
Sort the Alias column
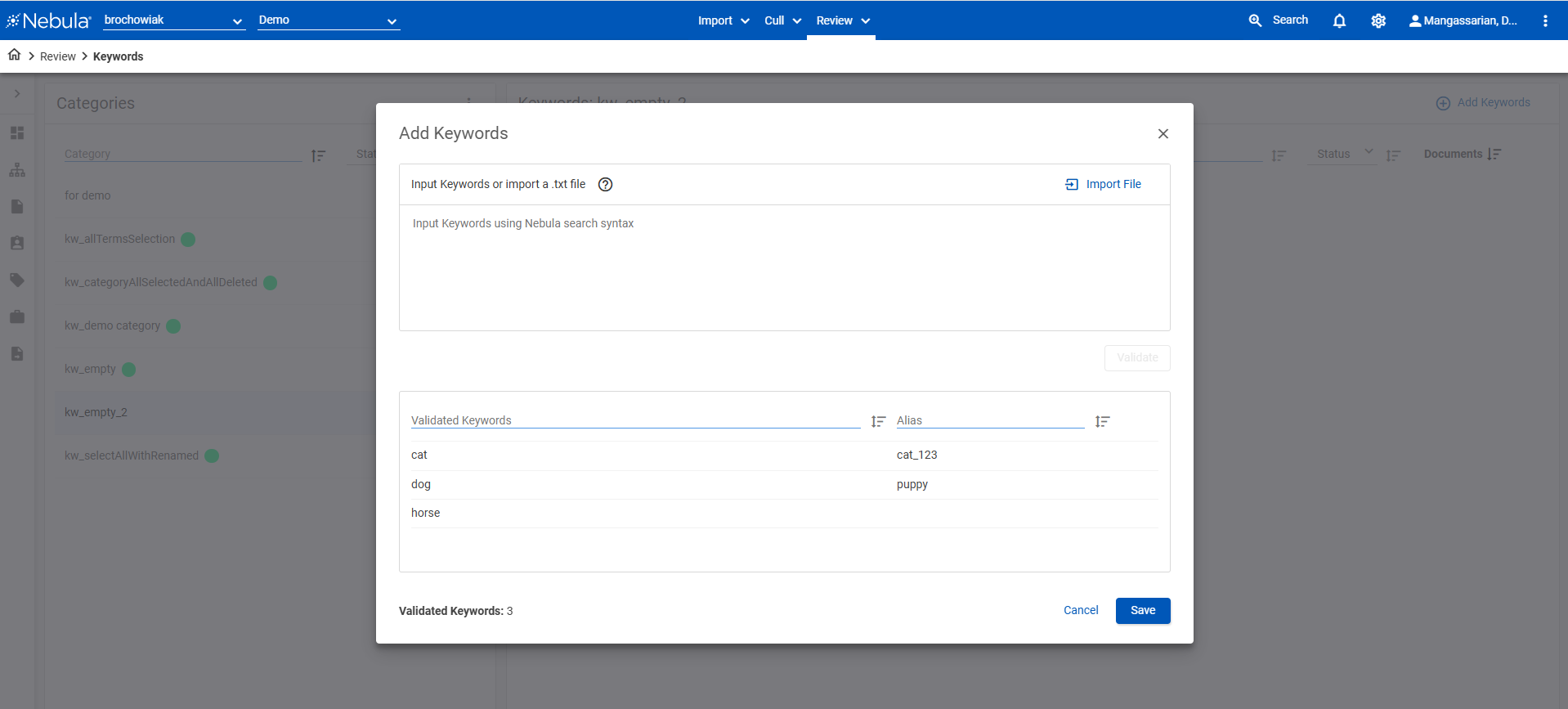(x=1103, y=422)
